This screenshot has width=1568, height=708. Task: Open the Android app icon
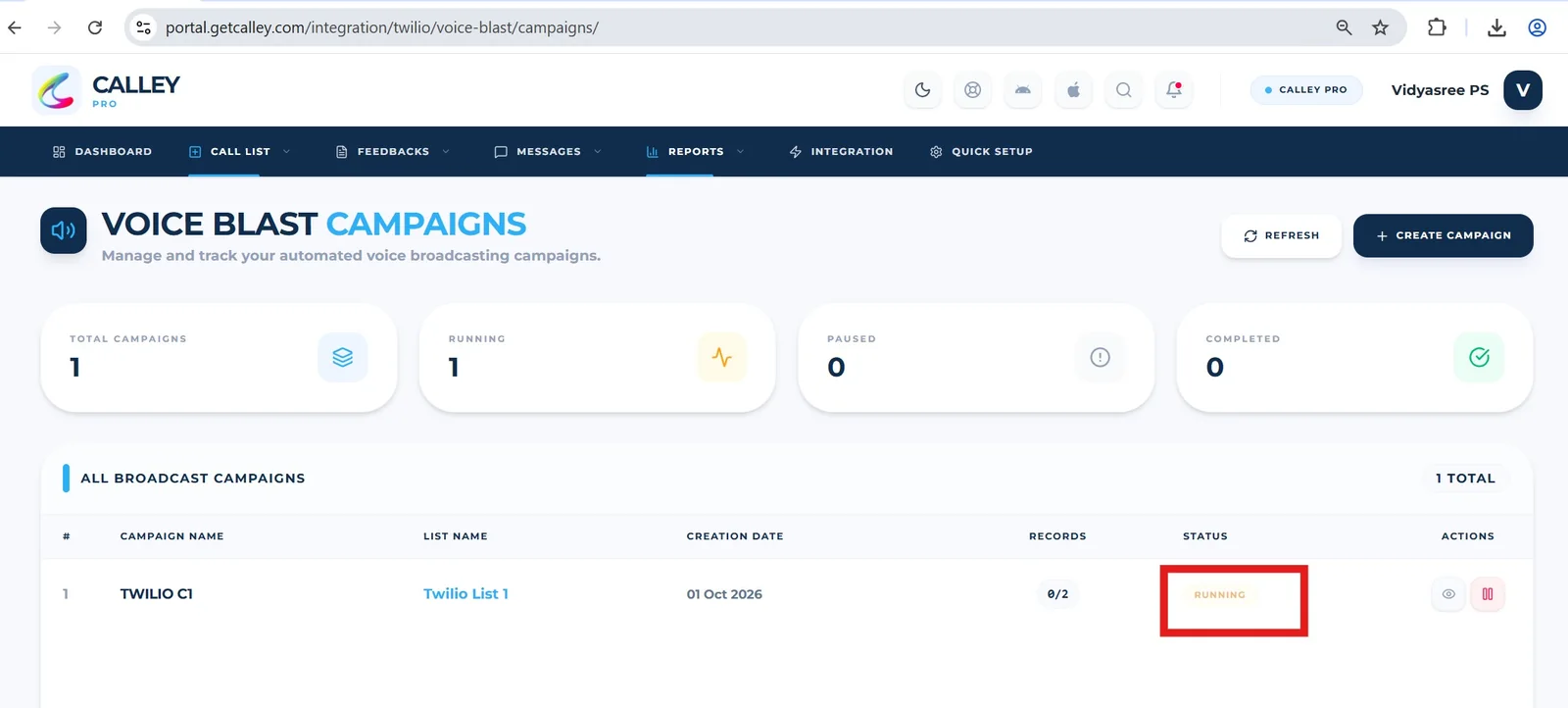1023,90
